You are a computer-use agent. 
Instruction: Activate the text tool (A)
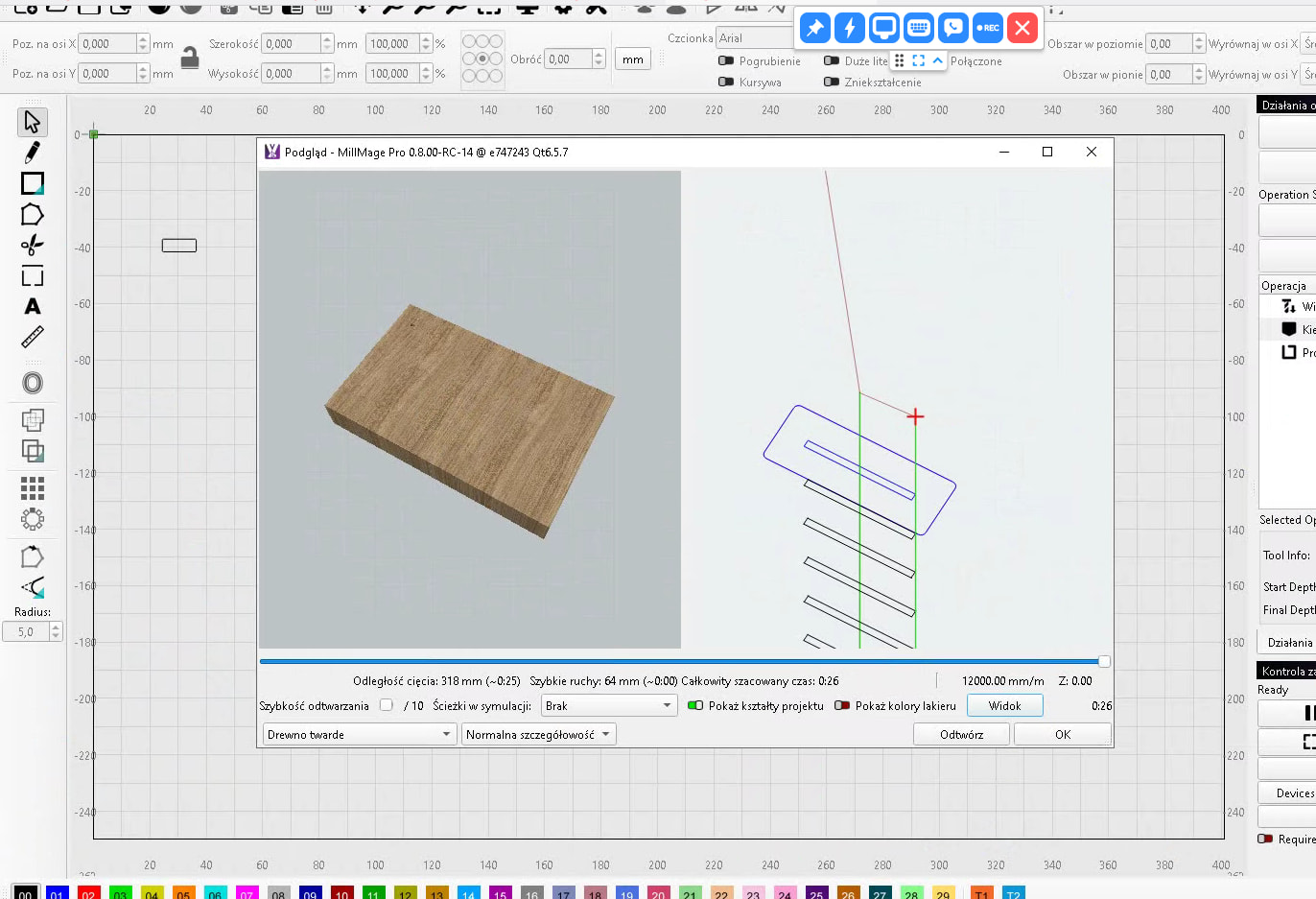(33, 306)
